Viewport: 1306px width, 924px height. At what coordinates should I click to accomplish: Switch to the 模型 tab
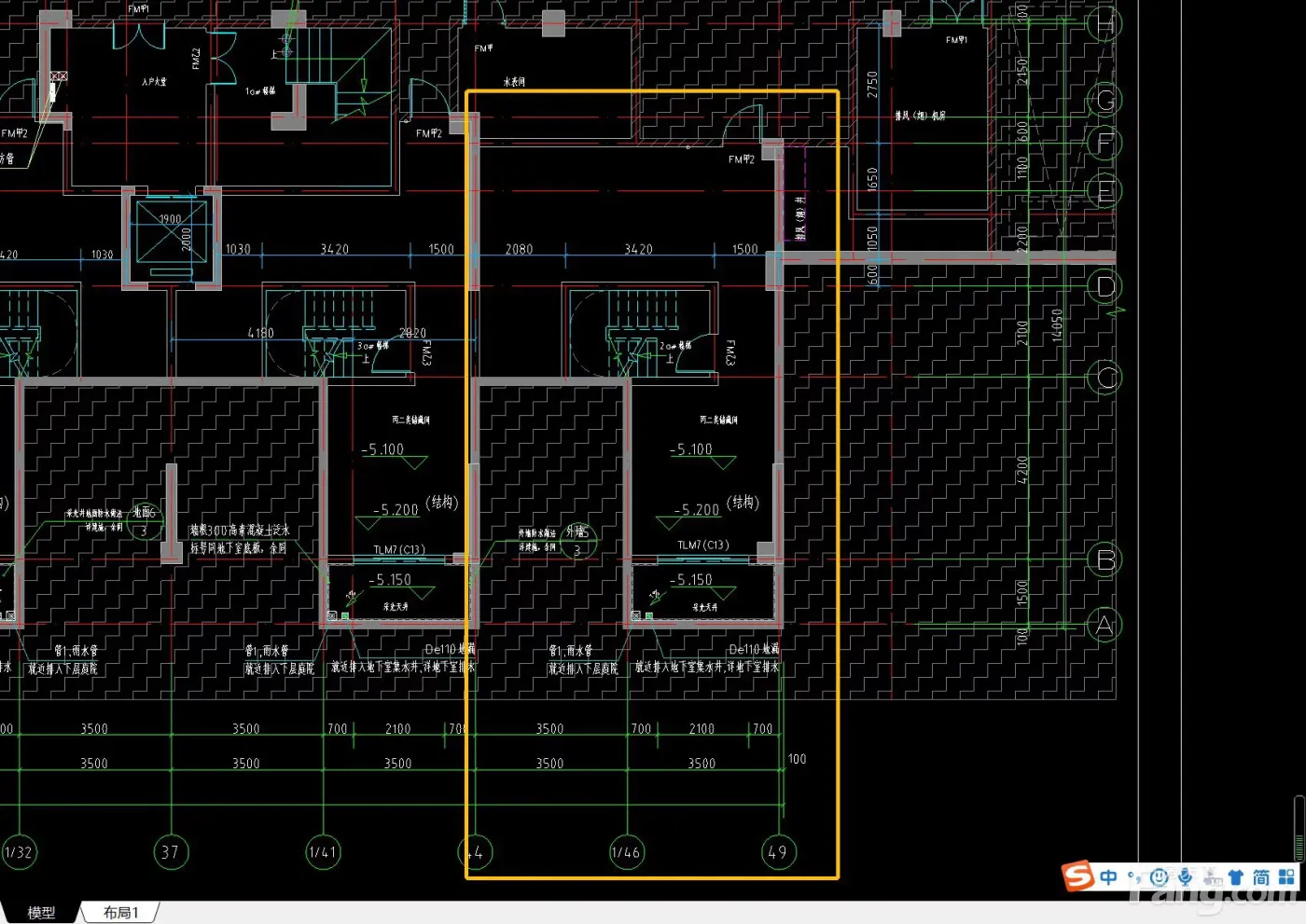coord(41,913)
